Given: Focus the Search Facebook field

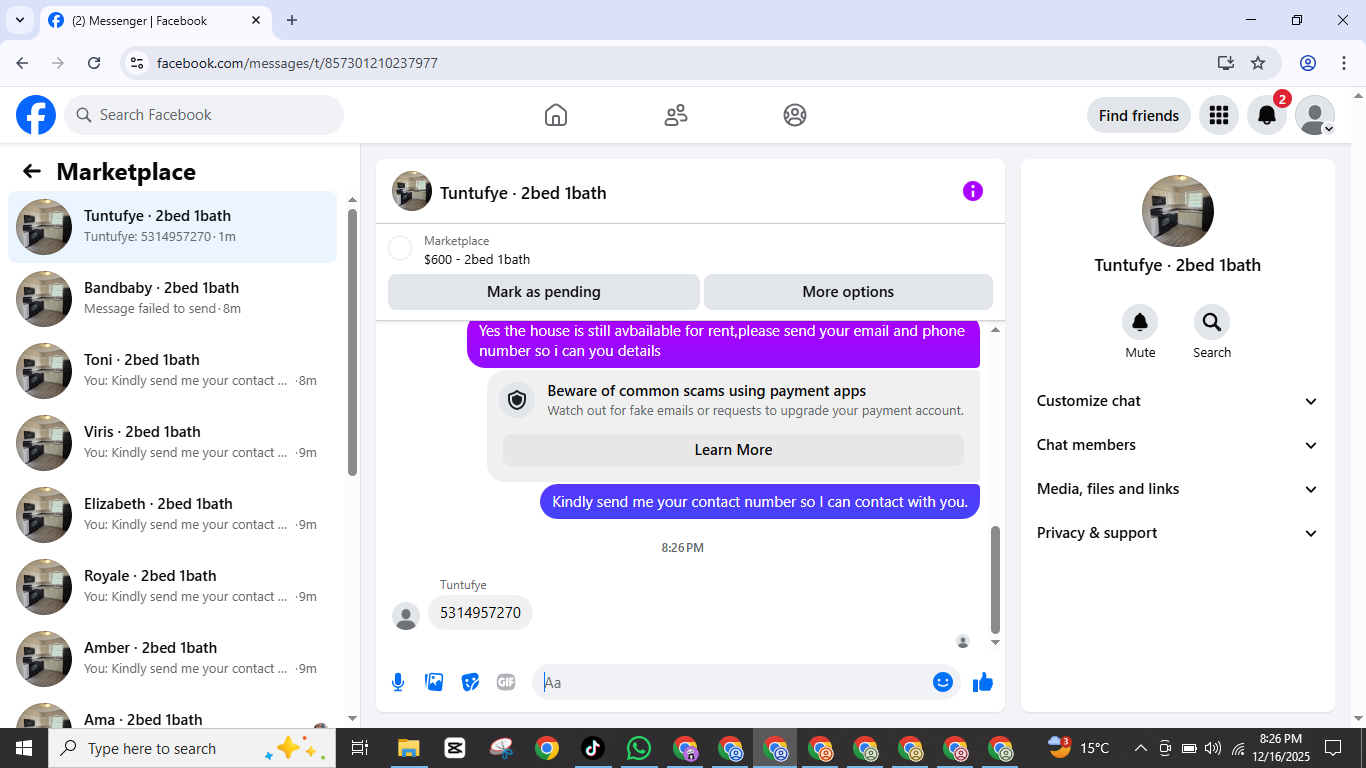Looking at the screenshot, I should tap(204, 115).
